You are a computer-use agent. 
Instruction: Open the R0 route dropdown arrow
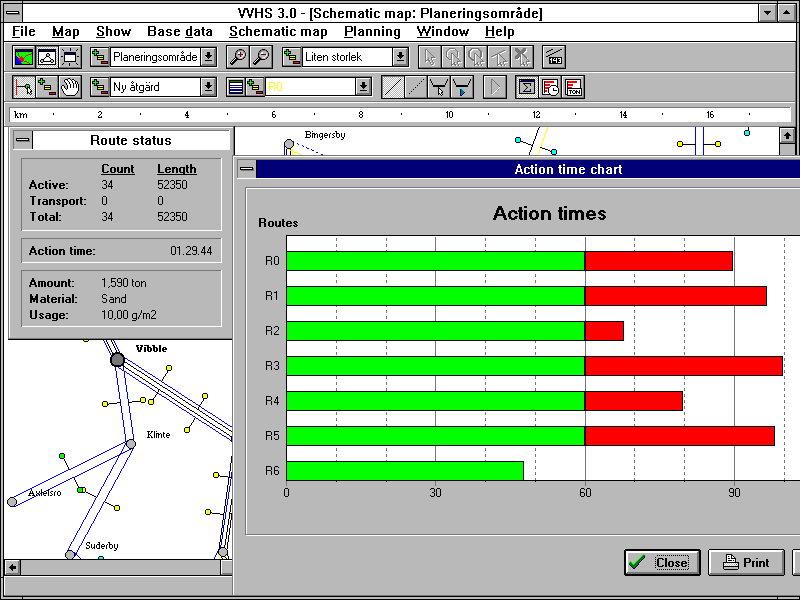(363, 87)
